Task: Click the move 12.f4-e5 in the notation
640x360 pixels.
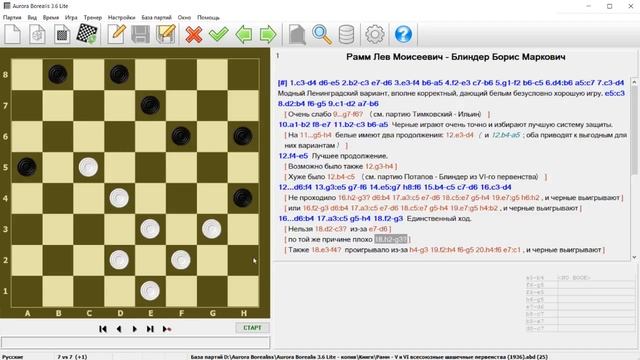Action: pos(293,156)
